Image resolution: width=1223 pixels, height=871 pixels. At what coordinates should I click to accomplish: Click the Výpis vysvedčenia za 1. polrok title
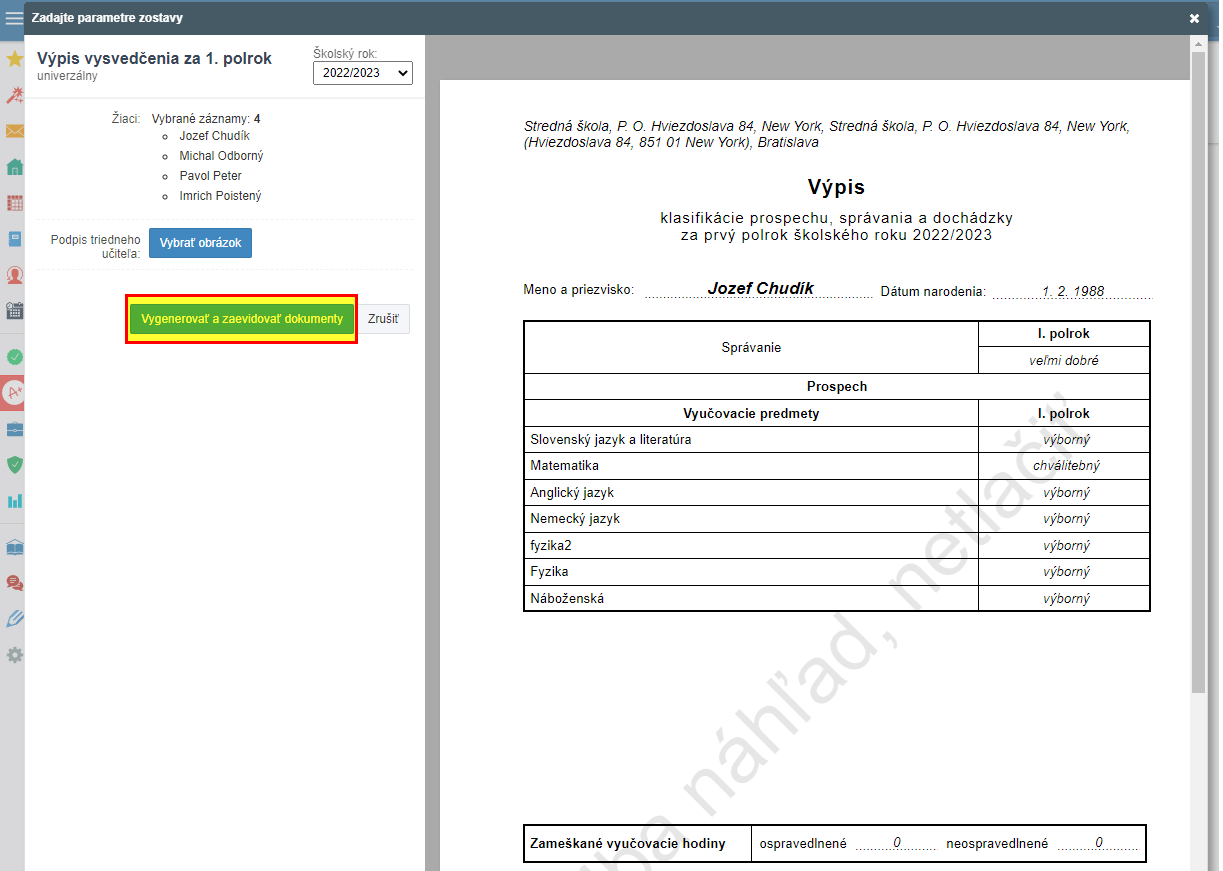tap(154, 59)
